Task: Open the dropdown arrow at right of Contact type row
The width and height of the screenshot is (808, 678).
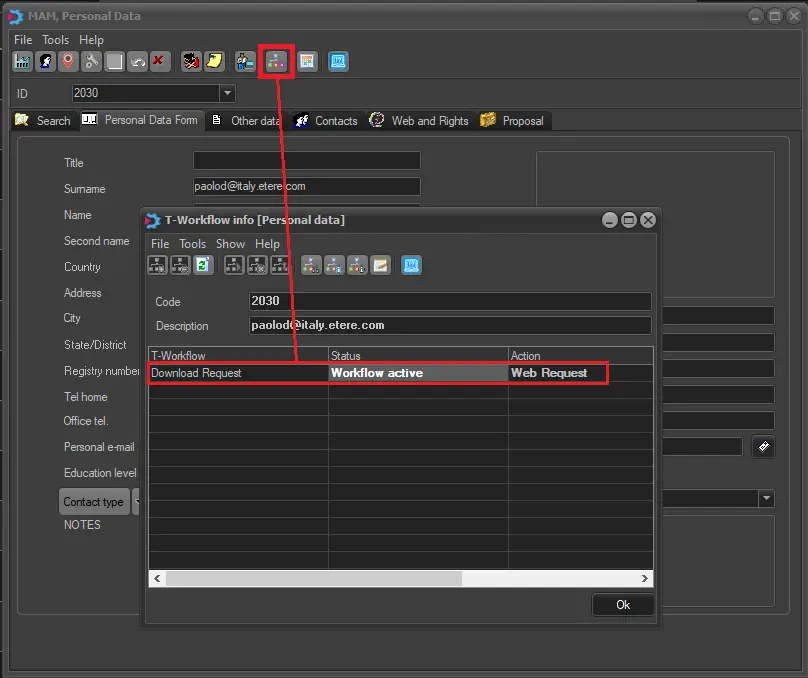Action: pos(766,498)
